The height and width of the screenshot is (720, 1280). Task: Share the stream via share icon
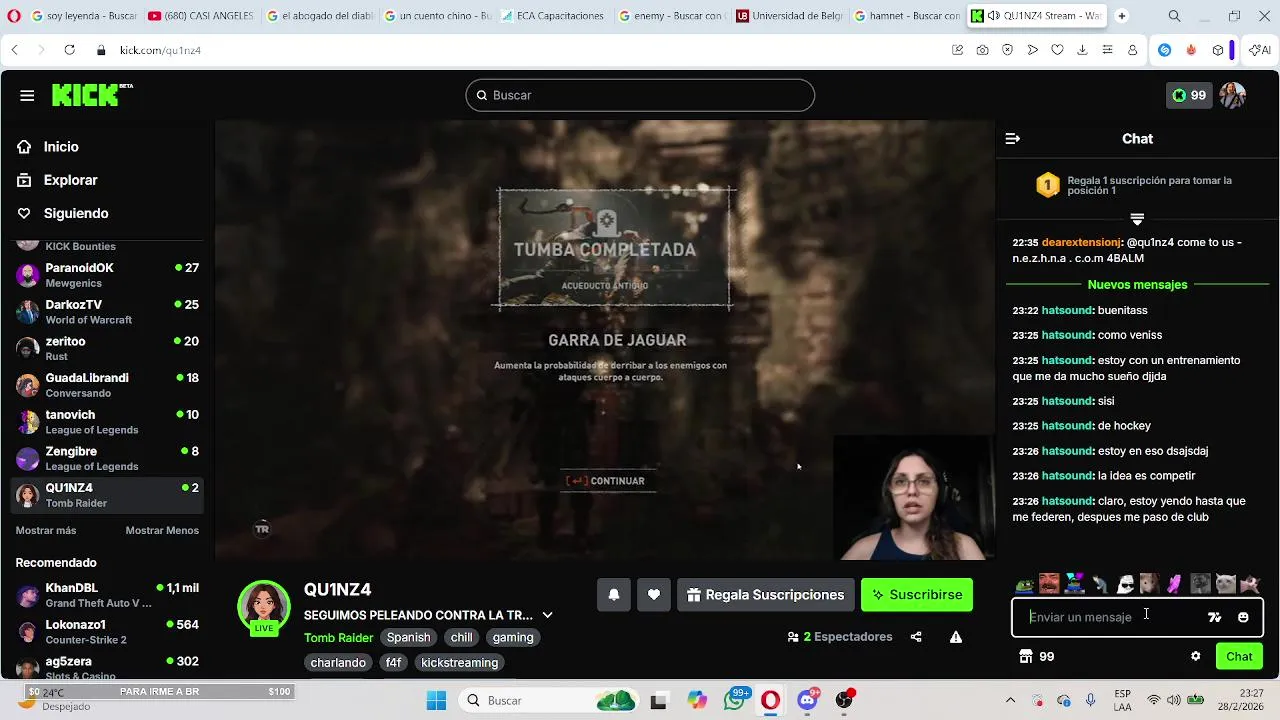(916, 637)
